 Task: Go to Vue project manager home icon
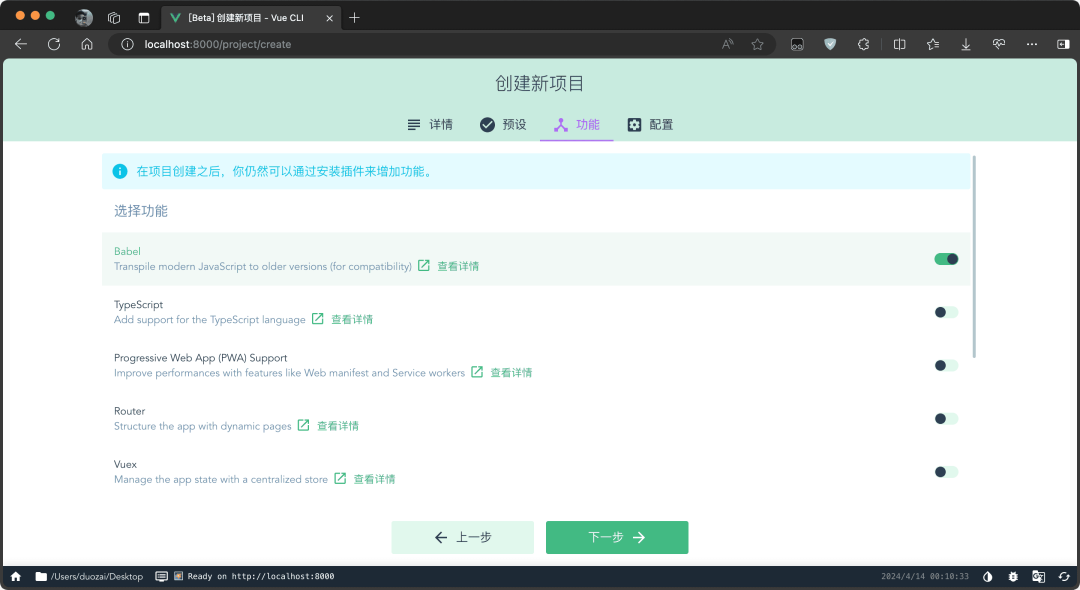tap(16, 576)
